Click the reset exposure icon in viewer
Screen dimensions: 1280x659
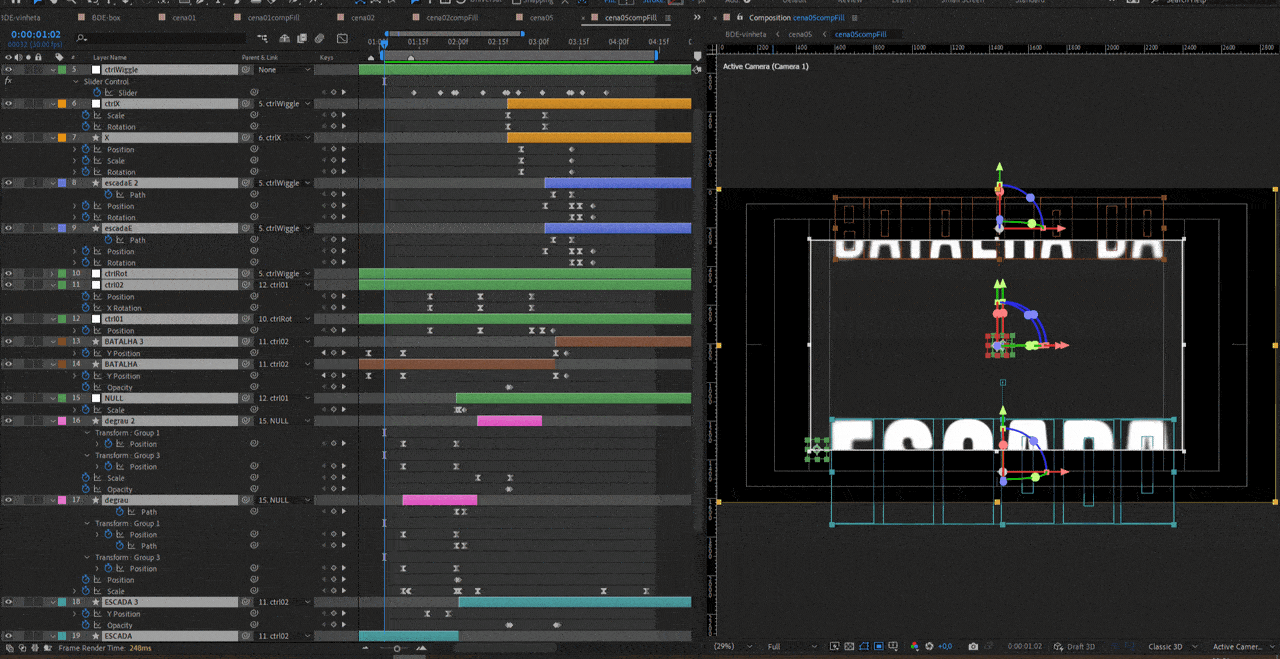click(929, 647)
